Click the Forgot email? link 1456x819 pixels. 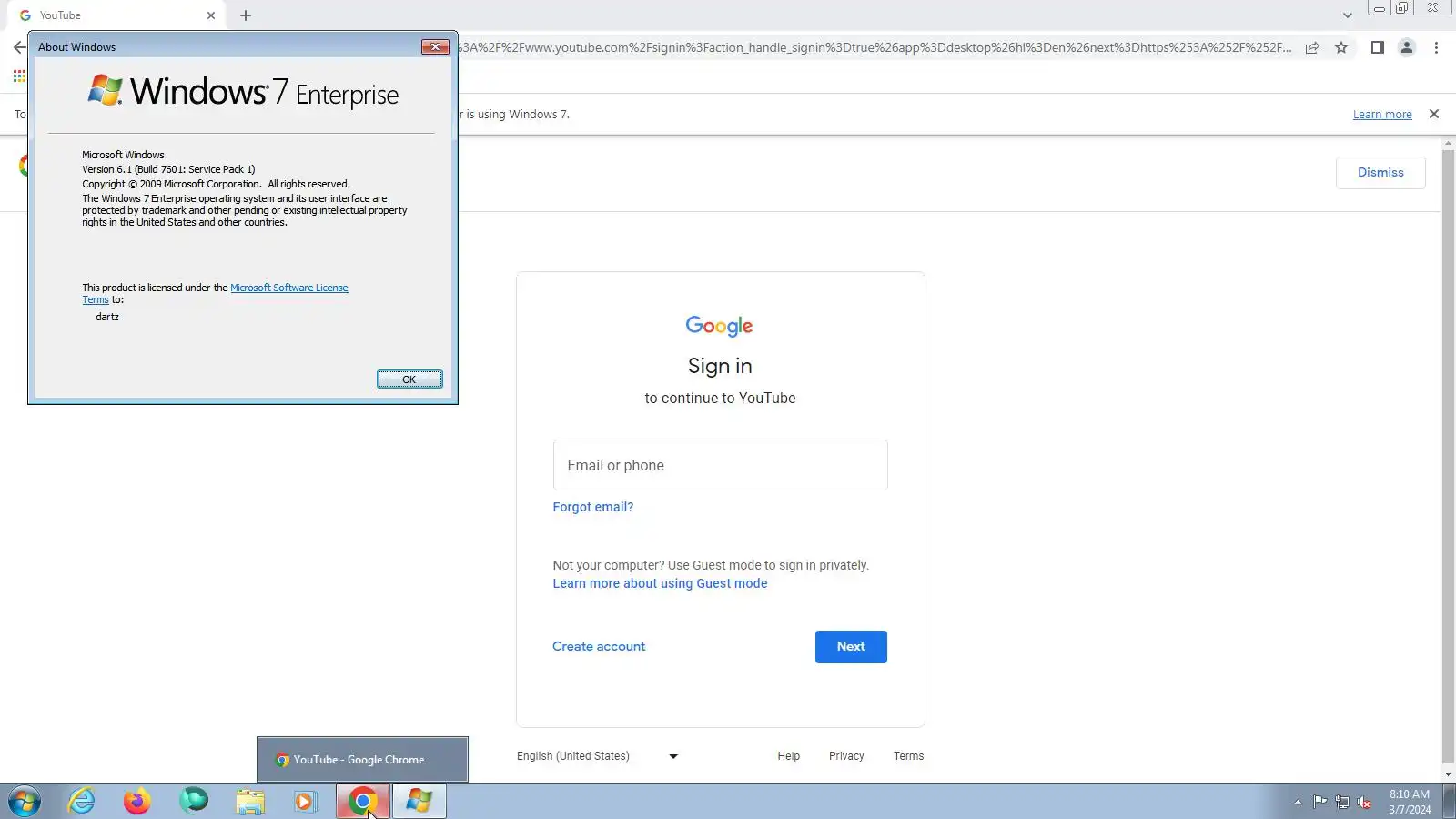(592, 507)
